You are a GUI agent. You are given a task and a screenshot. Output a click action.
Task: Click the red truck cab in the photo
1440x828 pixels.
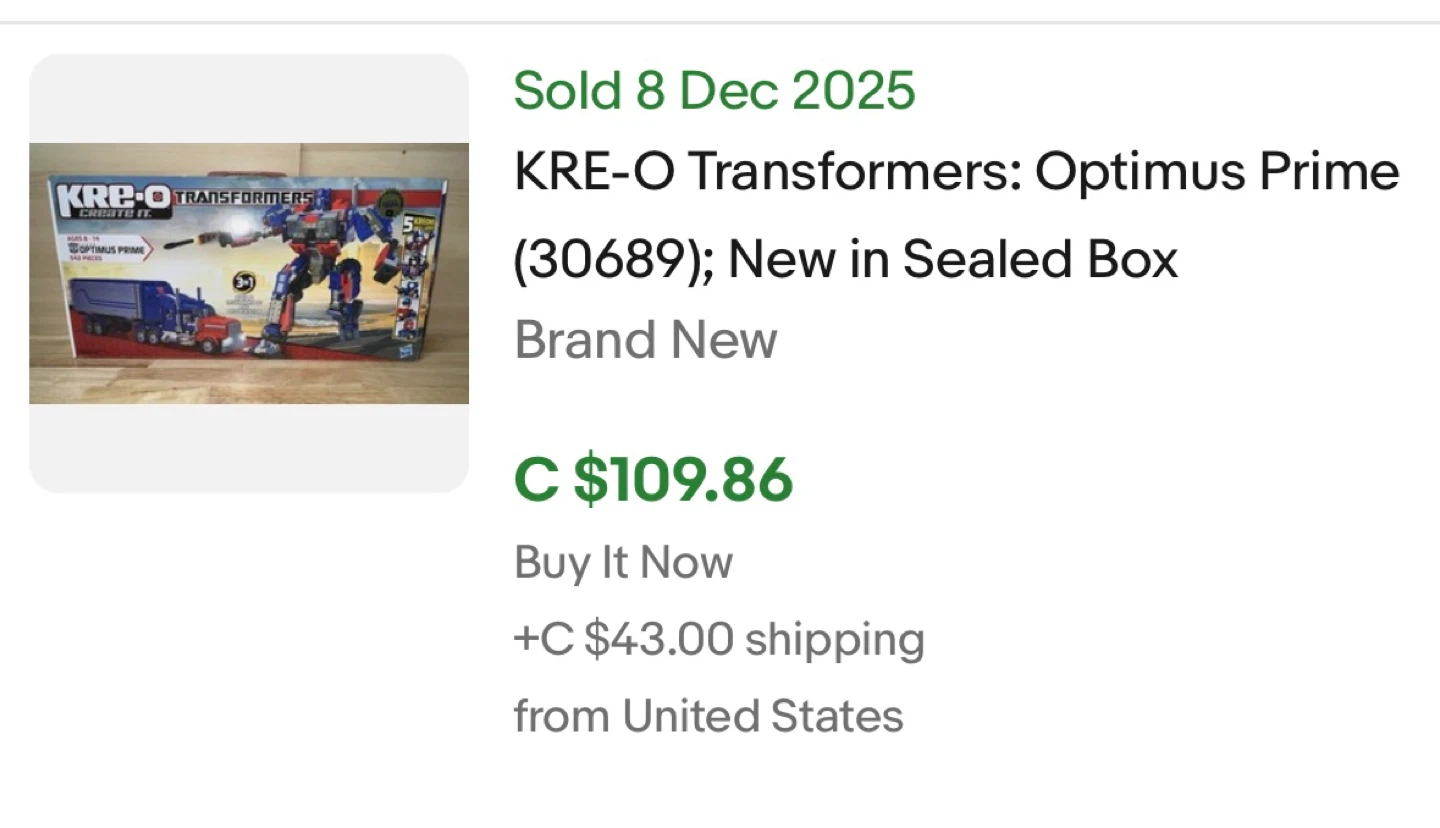[218, 332]
